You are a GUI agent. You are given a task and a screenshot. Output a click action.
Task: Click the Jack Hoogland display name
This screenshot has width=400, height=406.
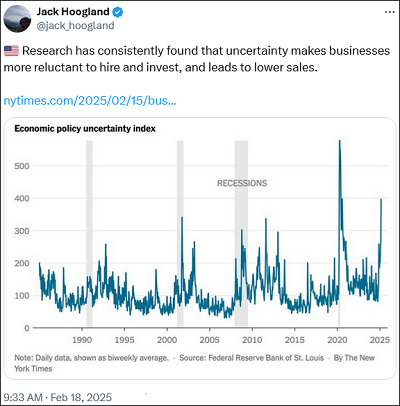click(73, 12)
